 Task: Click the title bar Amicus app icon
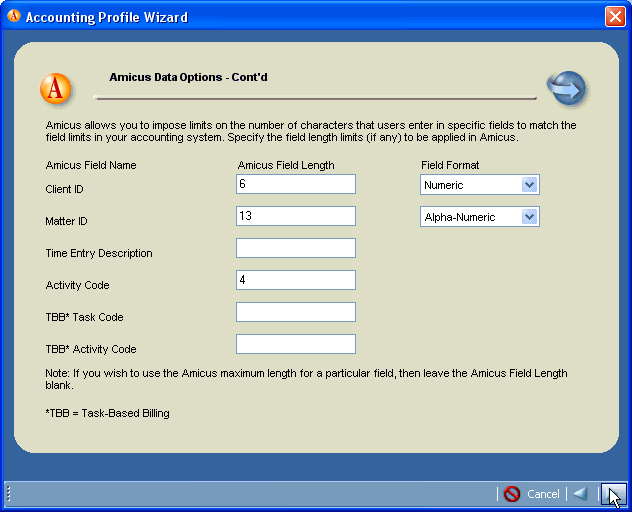pyautogui.click(x=14, y=16)
